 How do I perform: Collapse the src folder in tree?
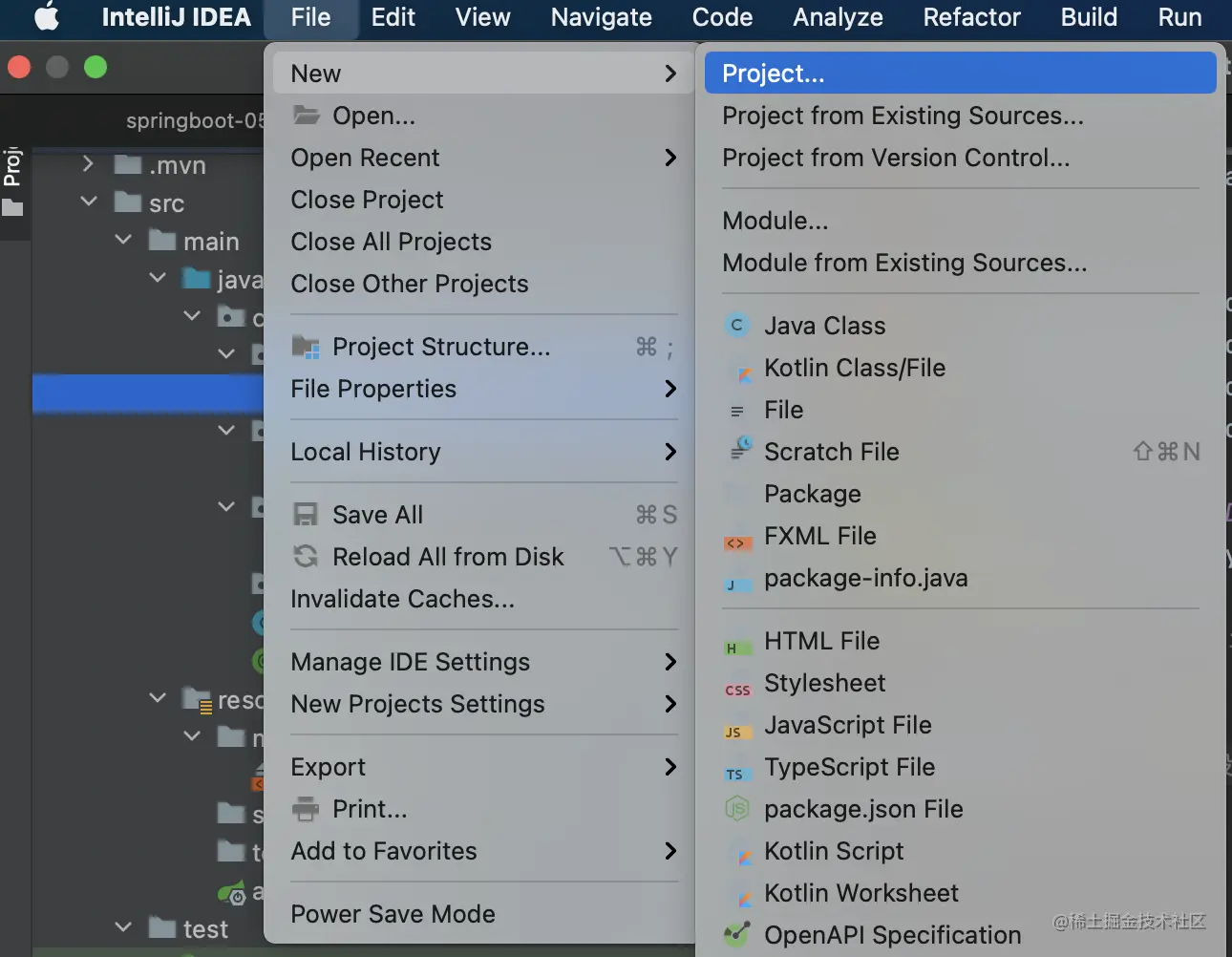coord(89,202)
